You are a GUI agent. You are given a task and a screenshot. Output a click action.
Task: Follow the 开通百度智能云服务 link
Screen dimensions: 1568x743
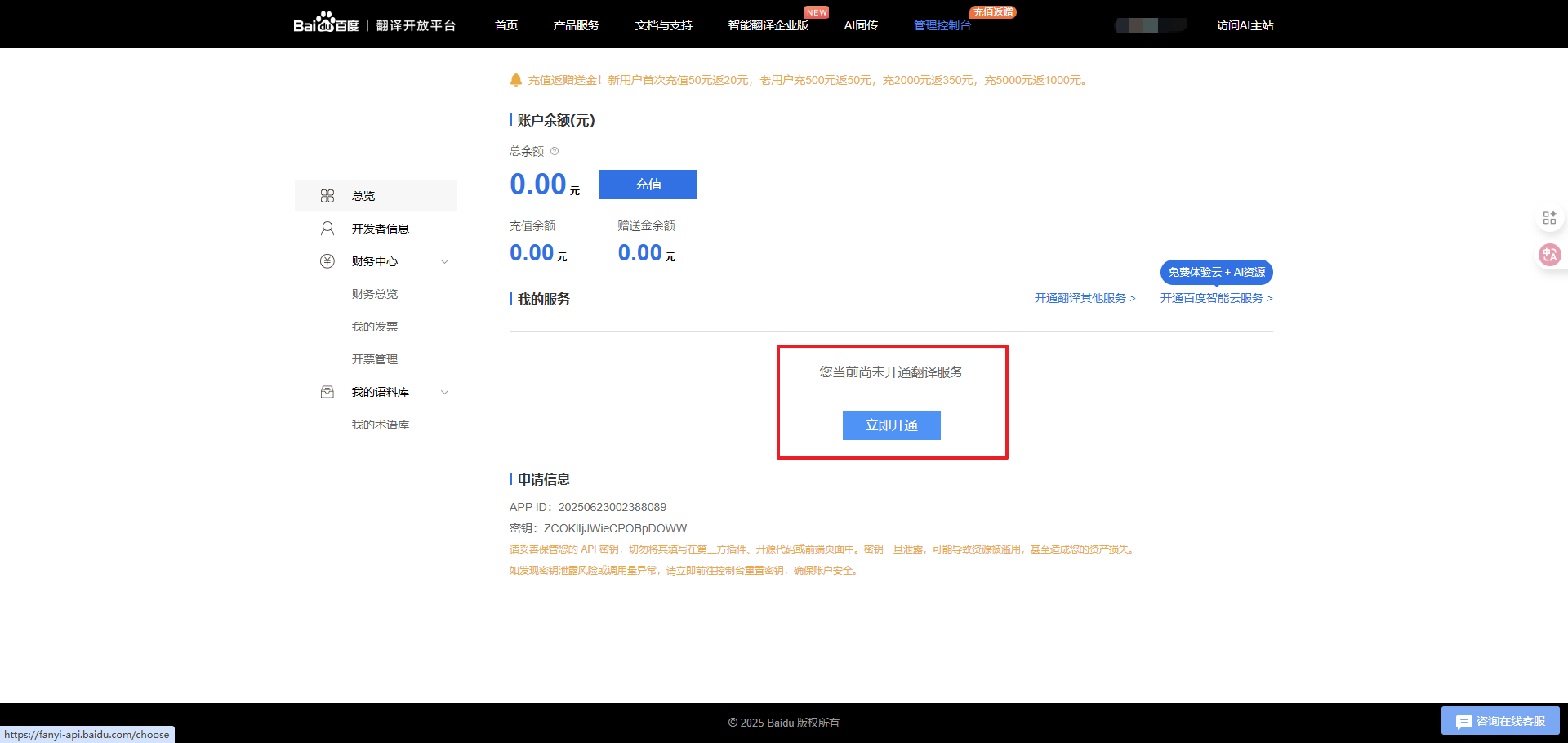tap(1216, 298)
